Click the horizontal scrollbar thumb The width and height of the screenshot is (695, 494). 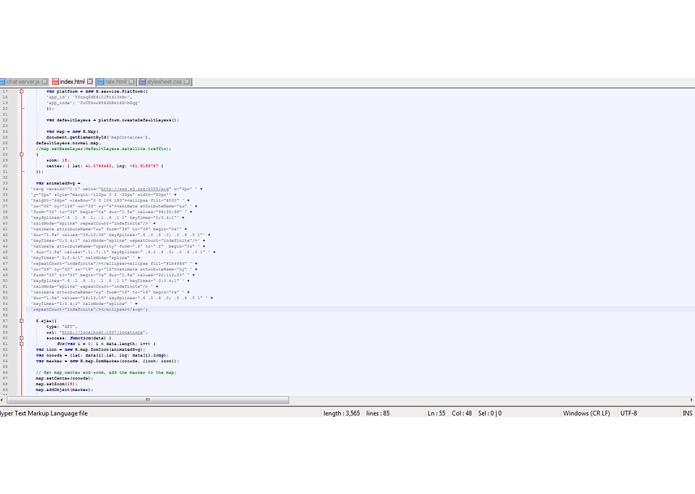point(148,400)
